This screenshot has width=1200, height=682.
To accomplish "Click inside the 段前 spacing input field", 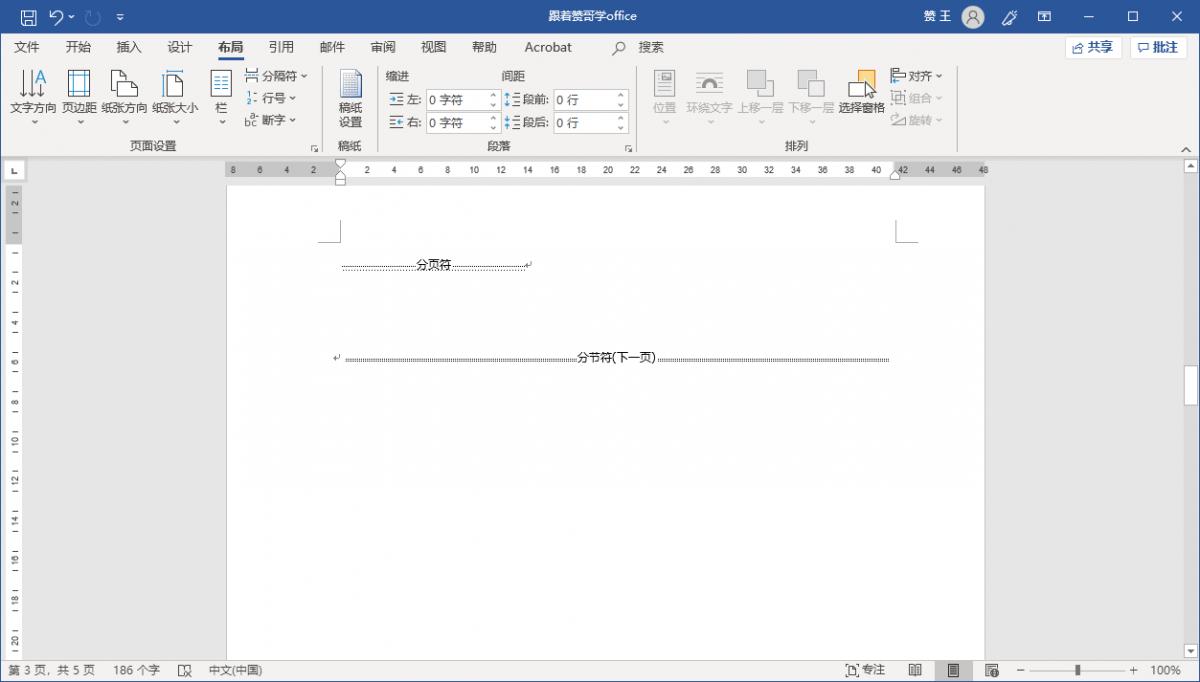I will (585, 99).
